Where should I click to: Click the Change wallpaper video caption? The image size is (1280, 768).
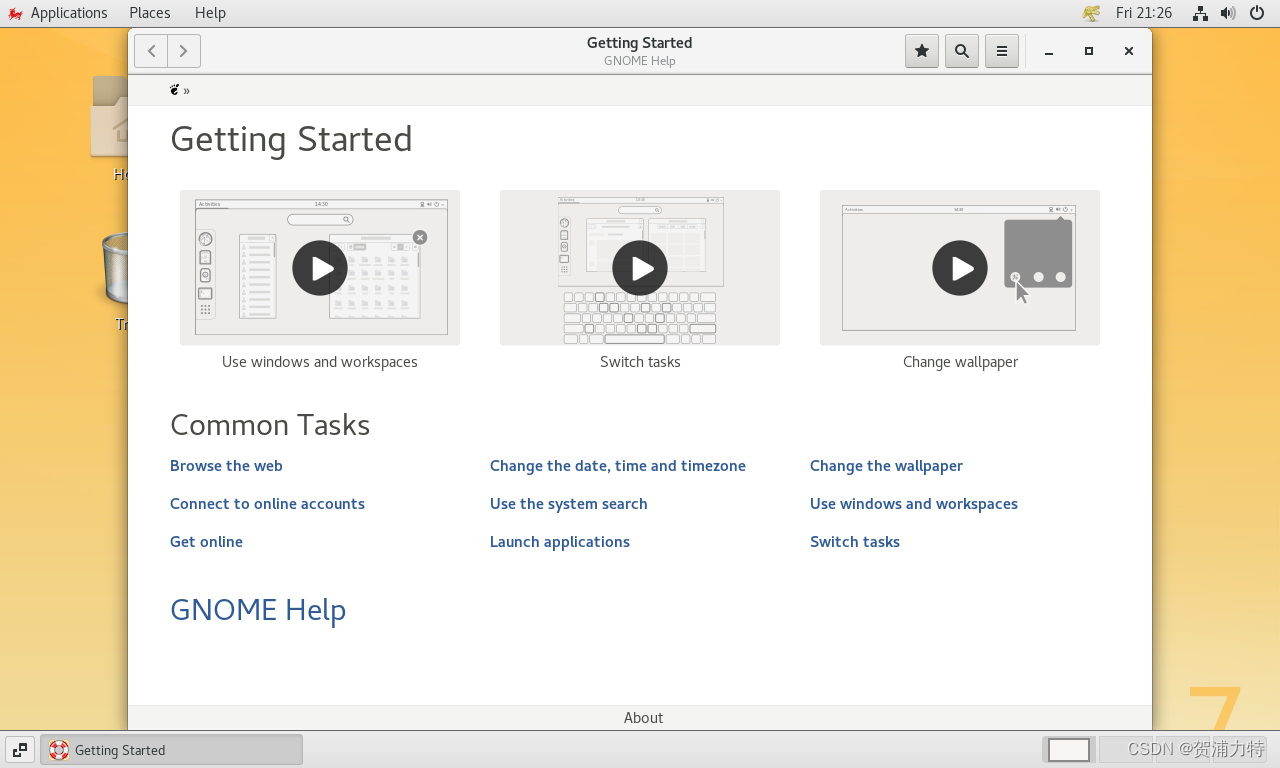960,362
